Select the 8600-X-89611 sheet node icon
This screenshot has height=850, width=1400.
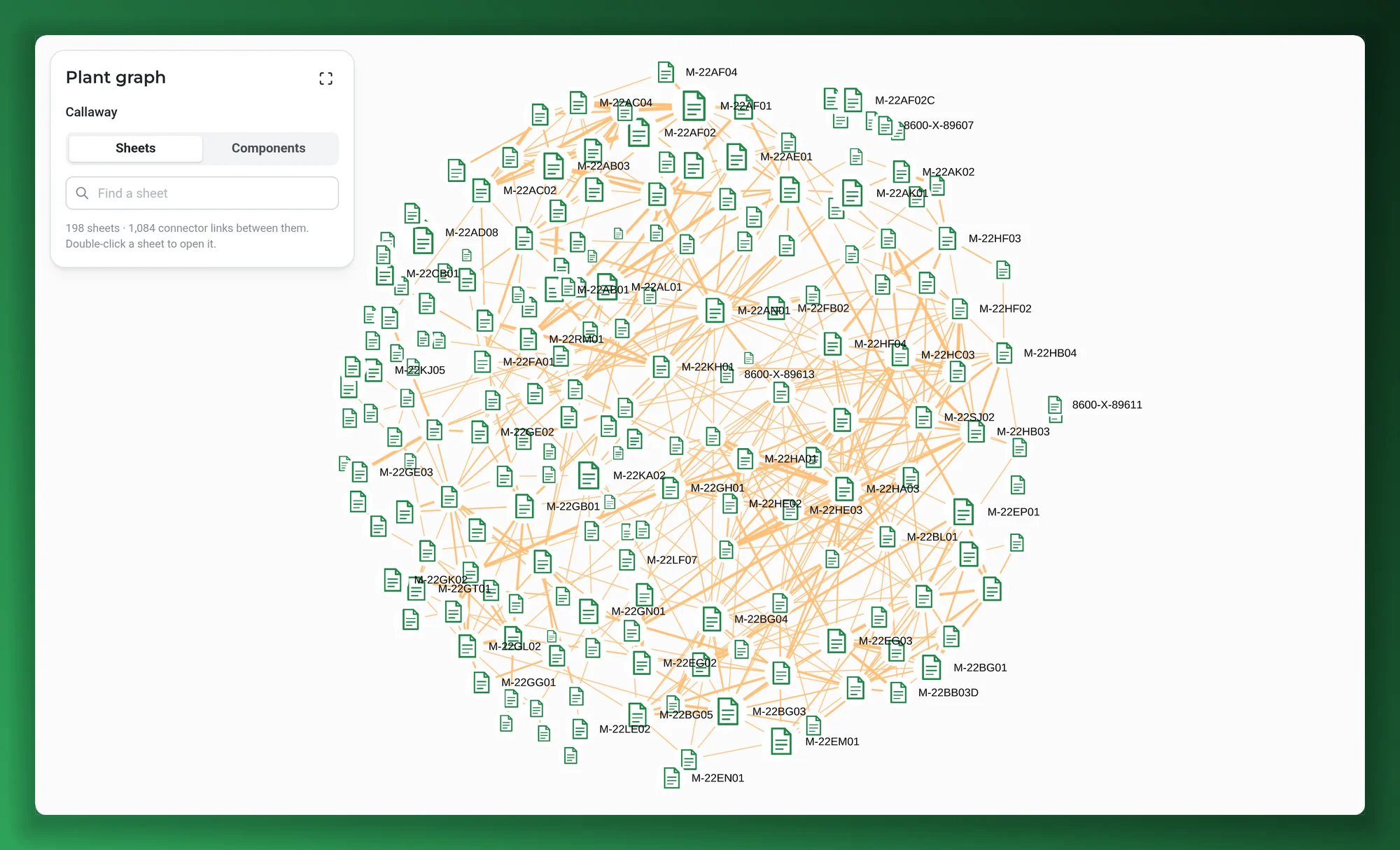point(1055,405)
